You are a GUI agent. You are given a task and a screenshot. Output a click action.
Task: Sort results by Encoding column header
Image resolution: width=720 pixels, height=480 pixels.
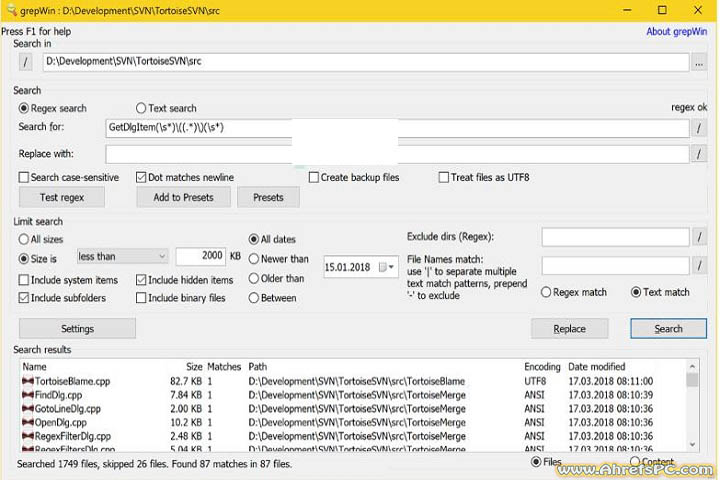542,367
